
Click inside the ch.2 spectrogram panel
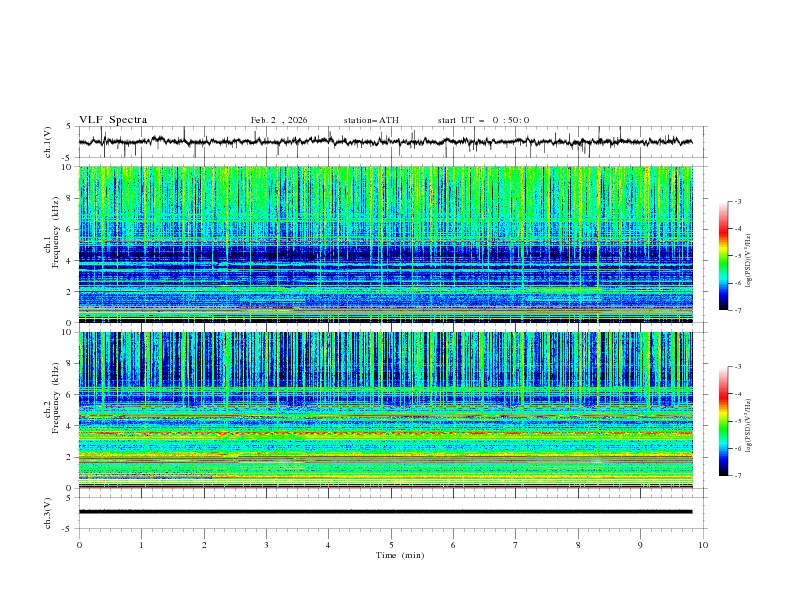(x=390, y=409)
